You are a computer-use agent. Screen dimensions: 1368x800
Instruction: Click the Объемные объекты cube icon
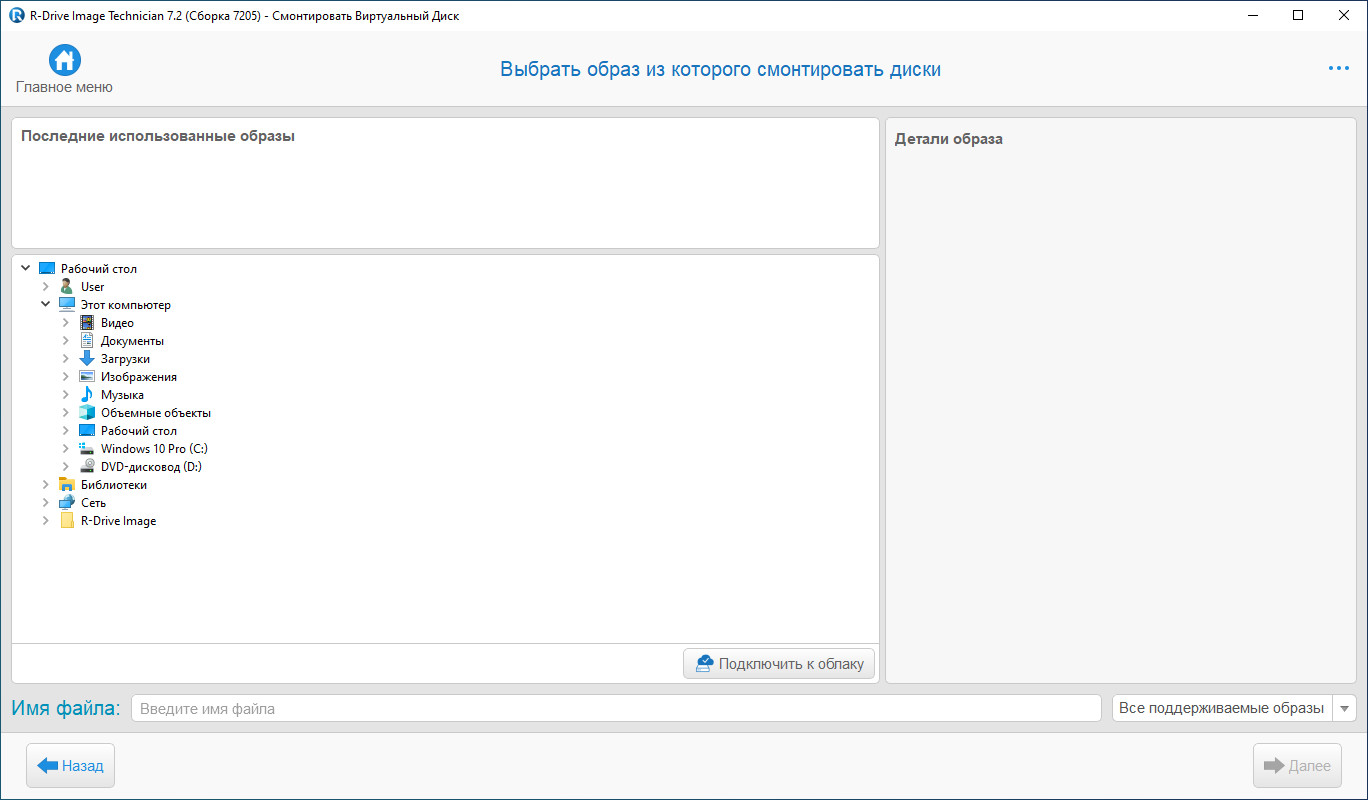tap(87, 413)
